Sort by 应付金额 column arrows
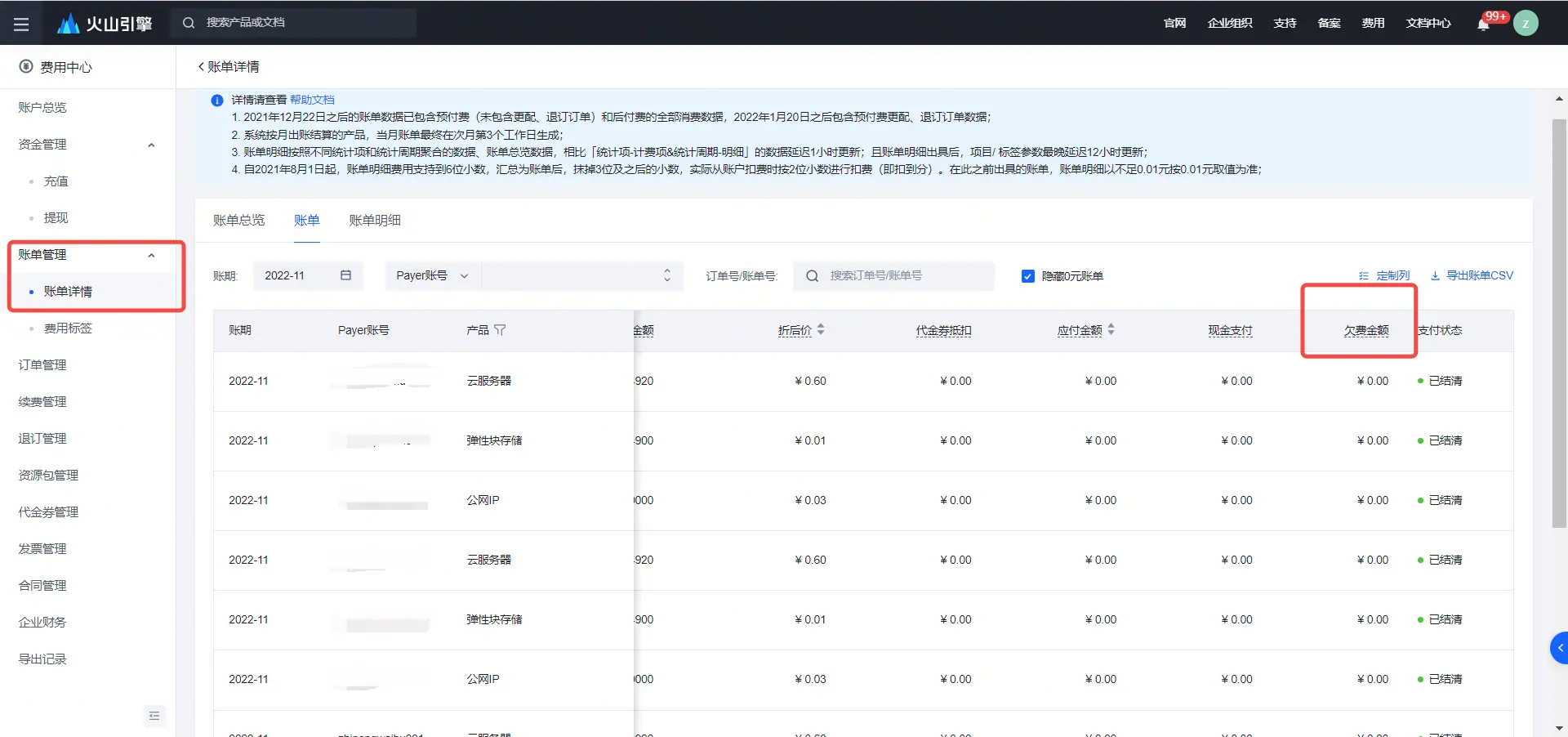Image resolution: width=1568 pixels, height=737 pixels. point(1111,329)
